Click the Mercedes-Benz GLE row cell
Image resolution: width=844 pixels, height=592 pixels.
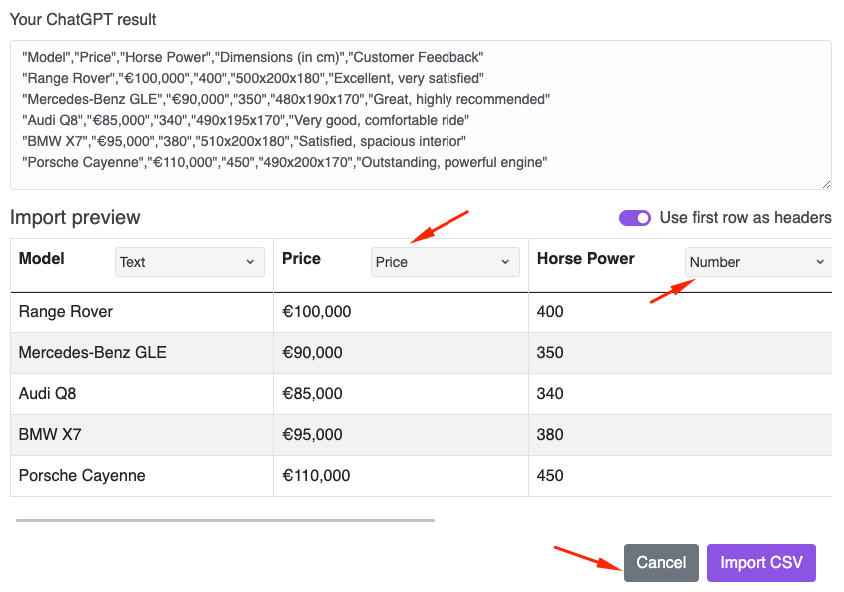(x=142, y=353)
